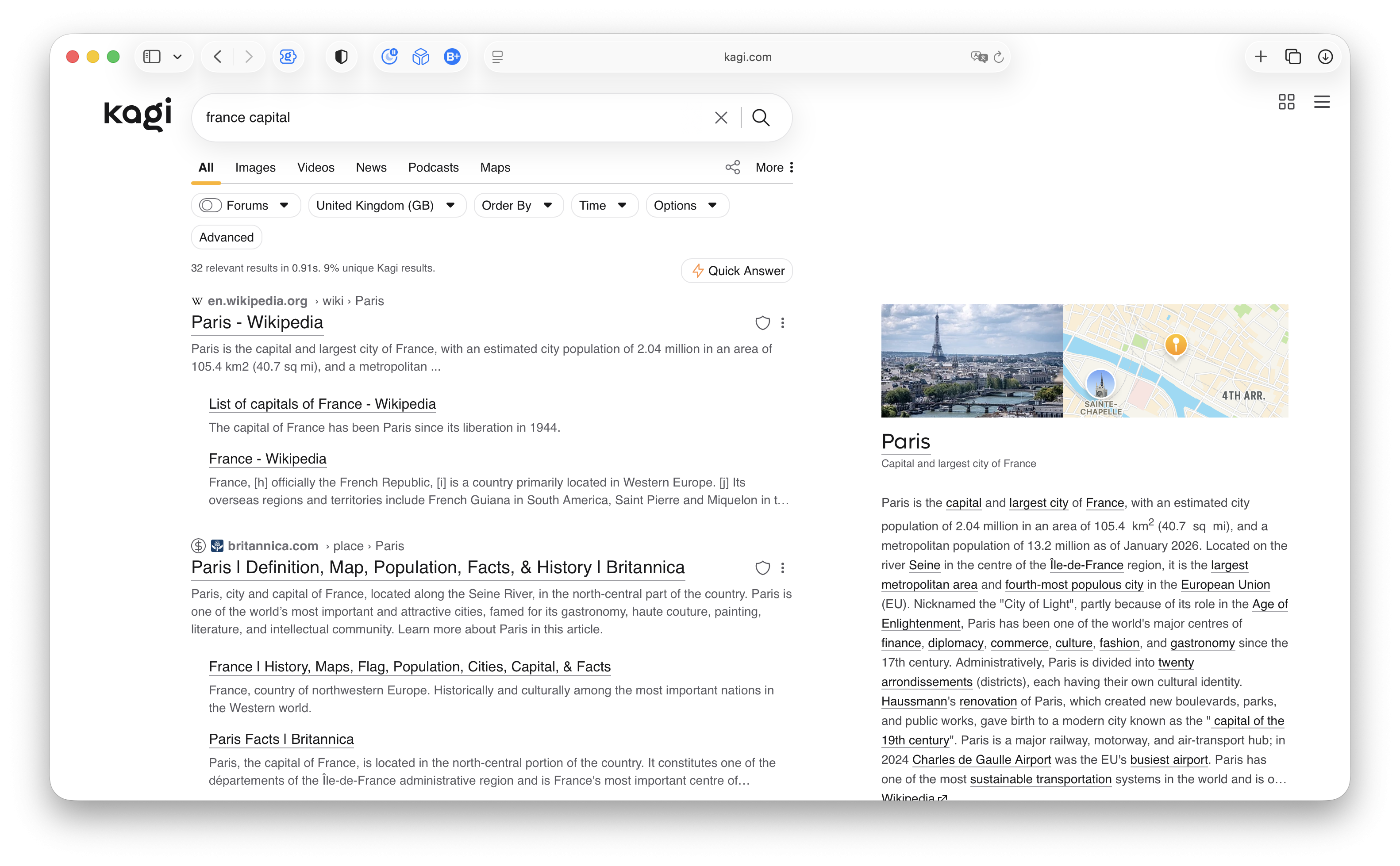
Task: Open the Paris - Wikipedia result
Action: (257, 322)
